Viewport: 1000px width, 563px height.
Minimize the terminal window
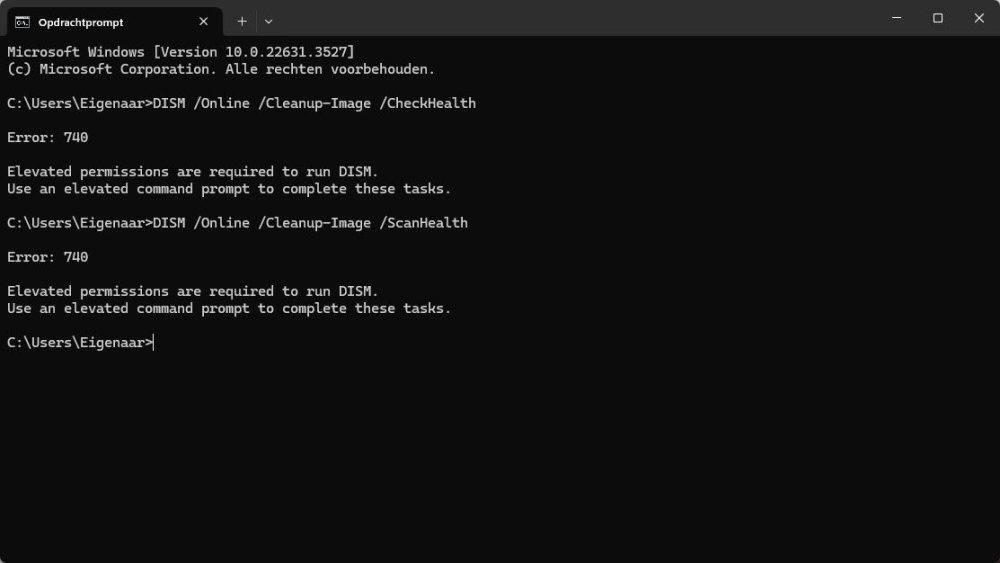click(892, 18)
